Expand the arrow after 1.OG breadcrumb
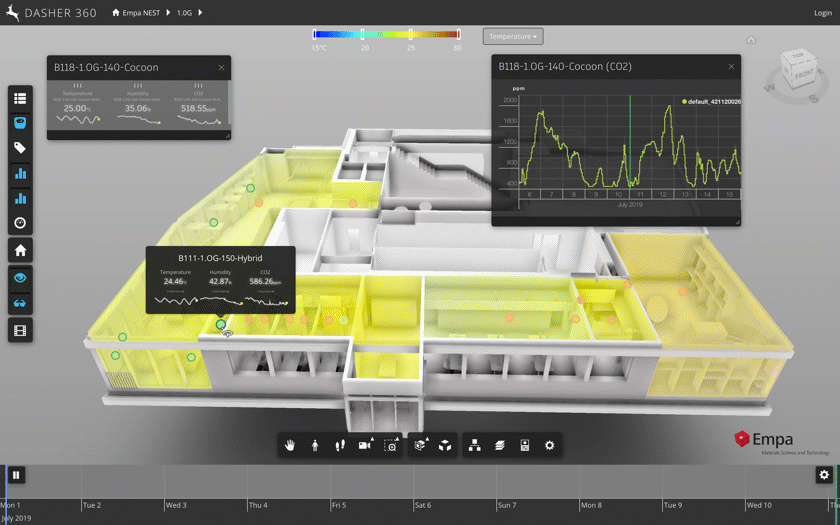 click(200, 13)
